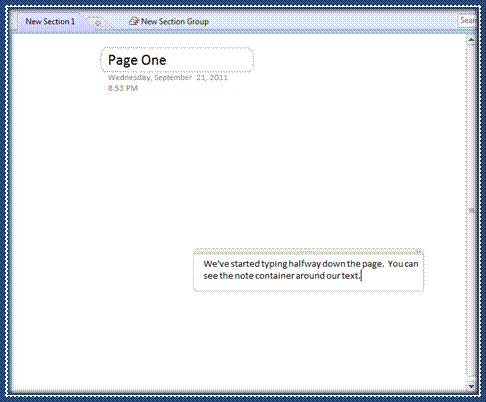Click the 8:53 PM timestamp
The width and height of the screenshot is (486, 402).
(123, 88)
